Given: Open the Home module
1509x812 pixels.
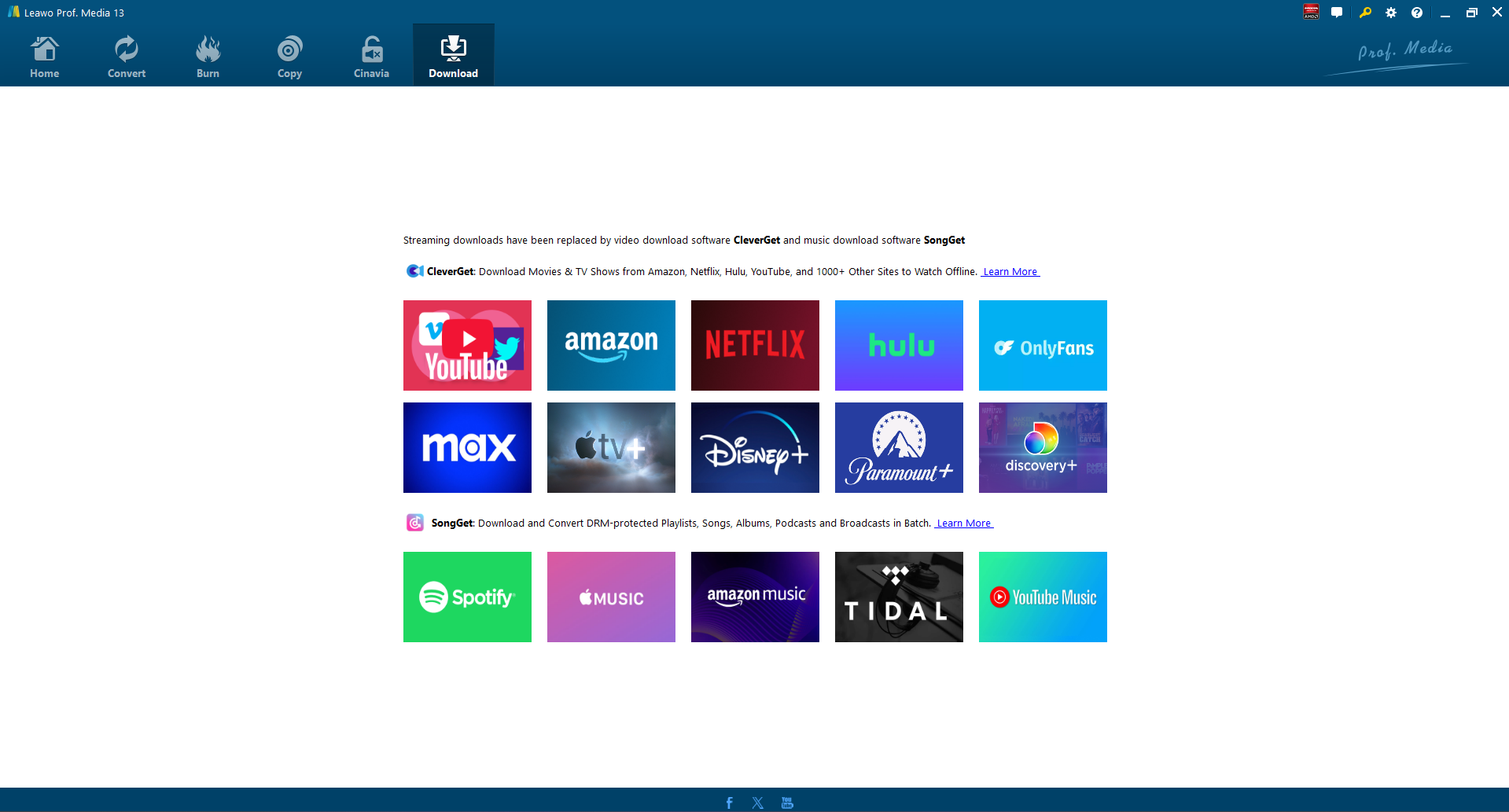Looking at the screenshot, I should coord(45,57).
